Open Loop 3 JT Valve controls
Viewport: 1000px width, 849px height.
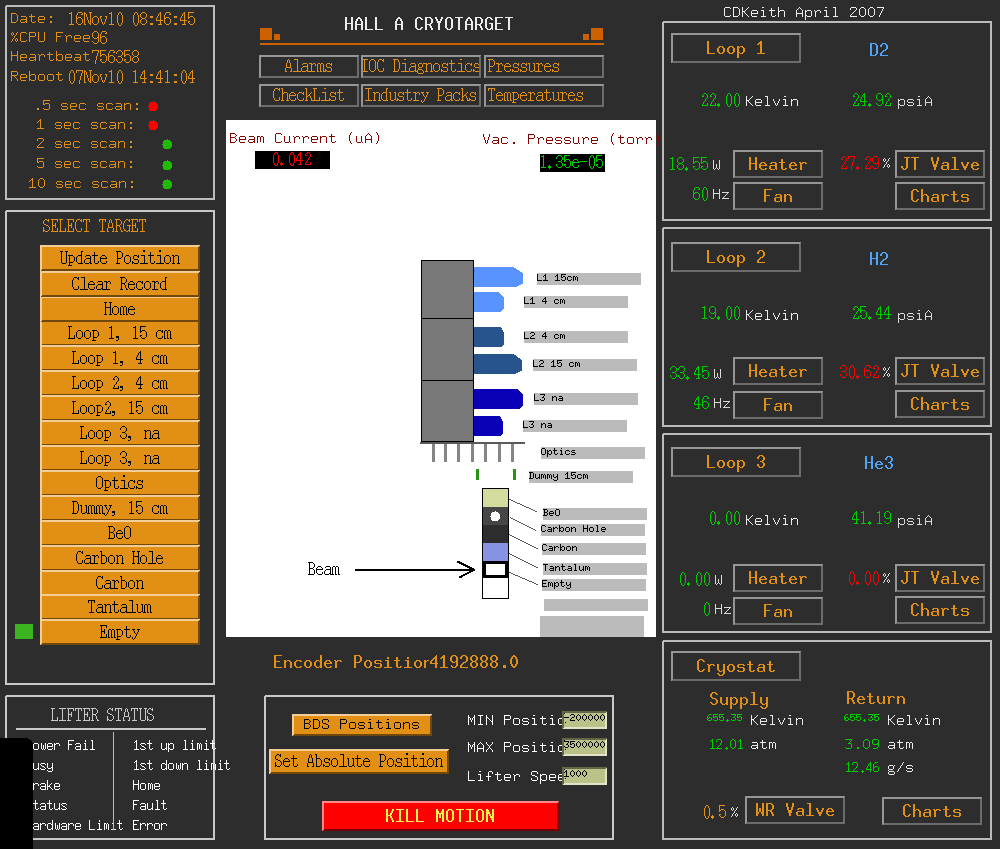pos(939,579)
